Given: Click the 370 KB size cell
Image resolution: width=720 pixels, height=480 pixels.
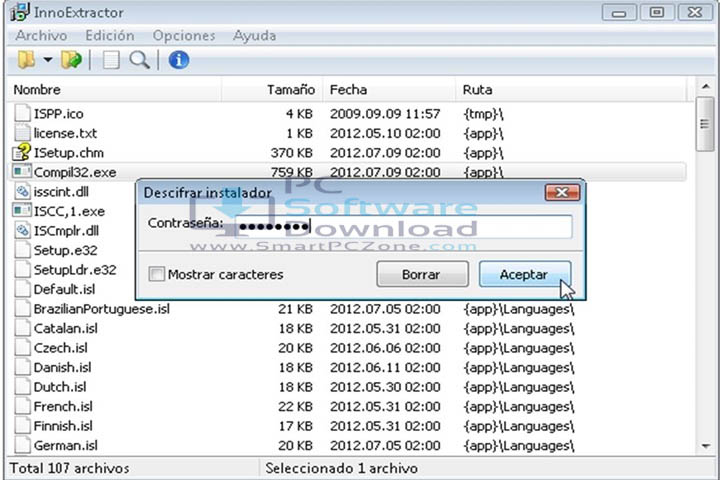Looking at the screenshot, I should pyautogui.click(x=292, y=152).
